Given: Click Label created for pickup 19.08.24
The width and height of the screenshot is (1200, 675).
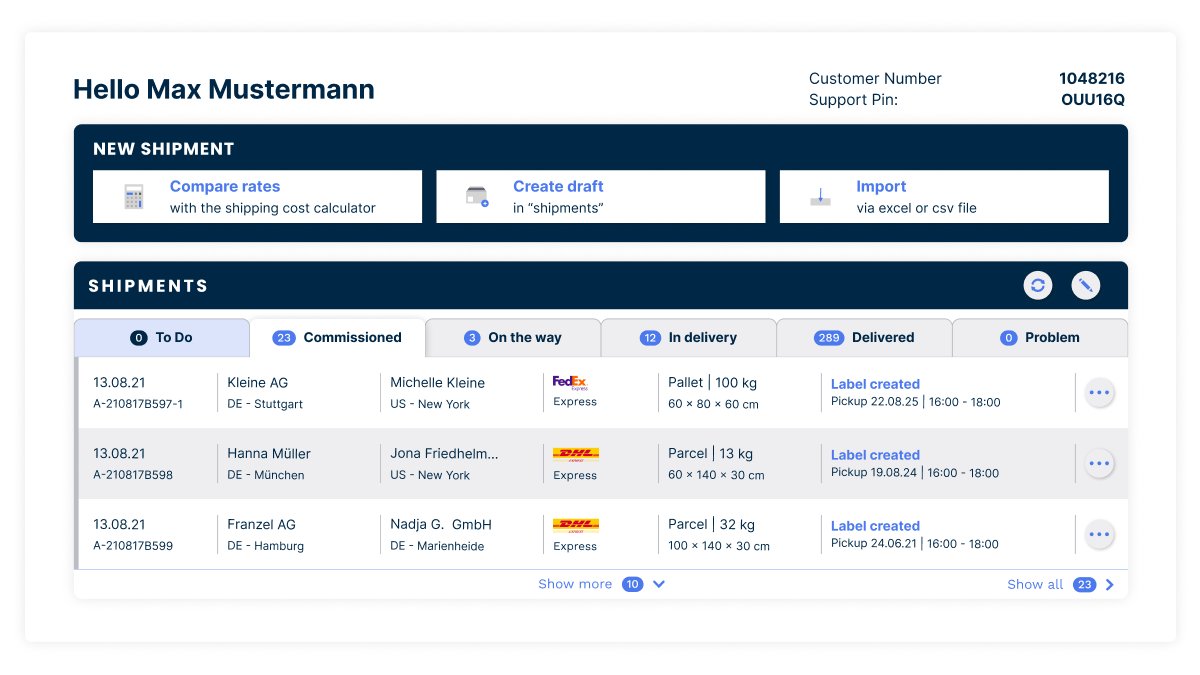Looking at the screenshot, I should (875, 455).
